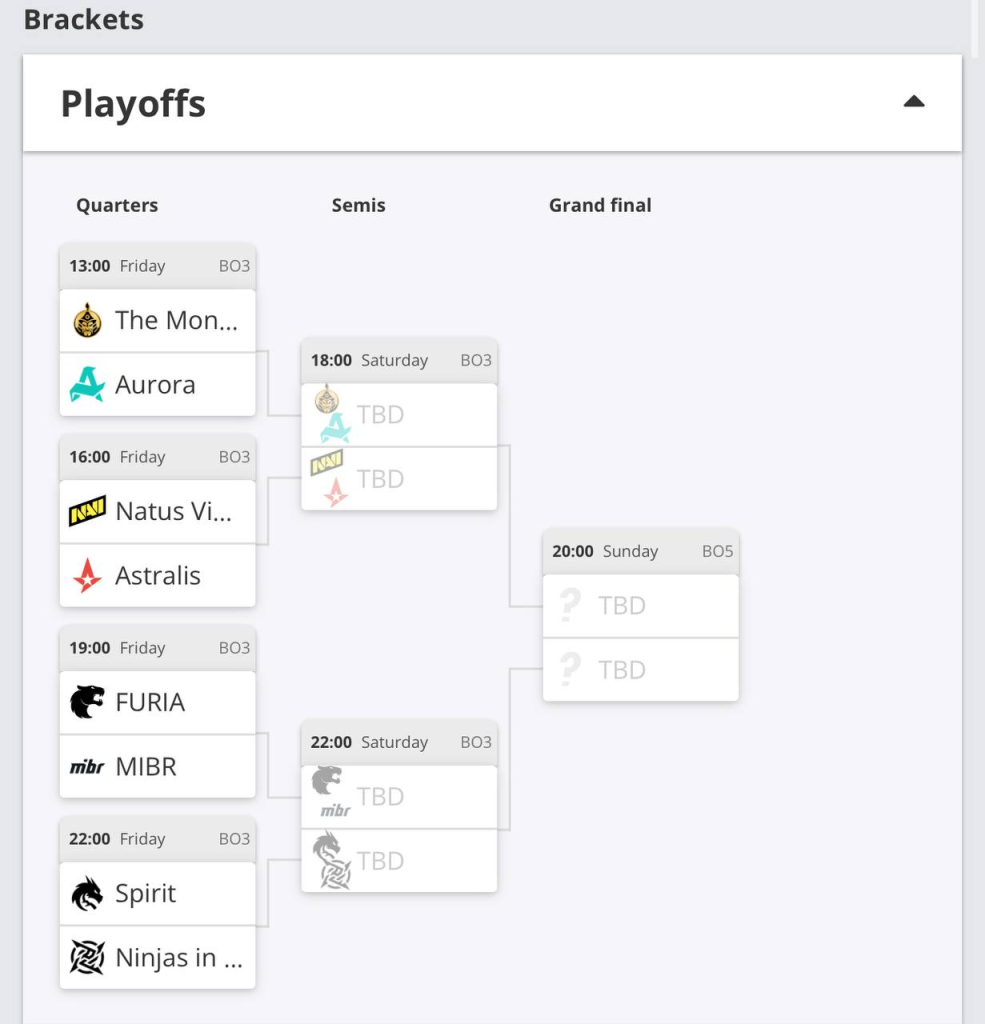Click the Spirit dragon logo
Screen dimensions: 985x1024
88,893
